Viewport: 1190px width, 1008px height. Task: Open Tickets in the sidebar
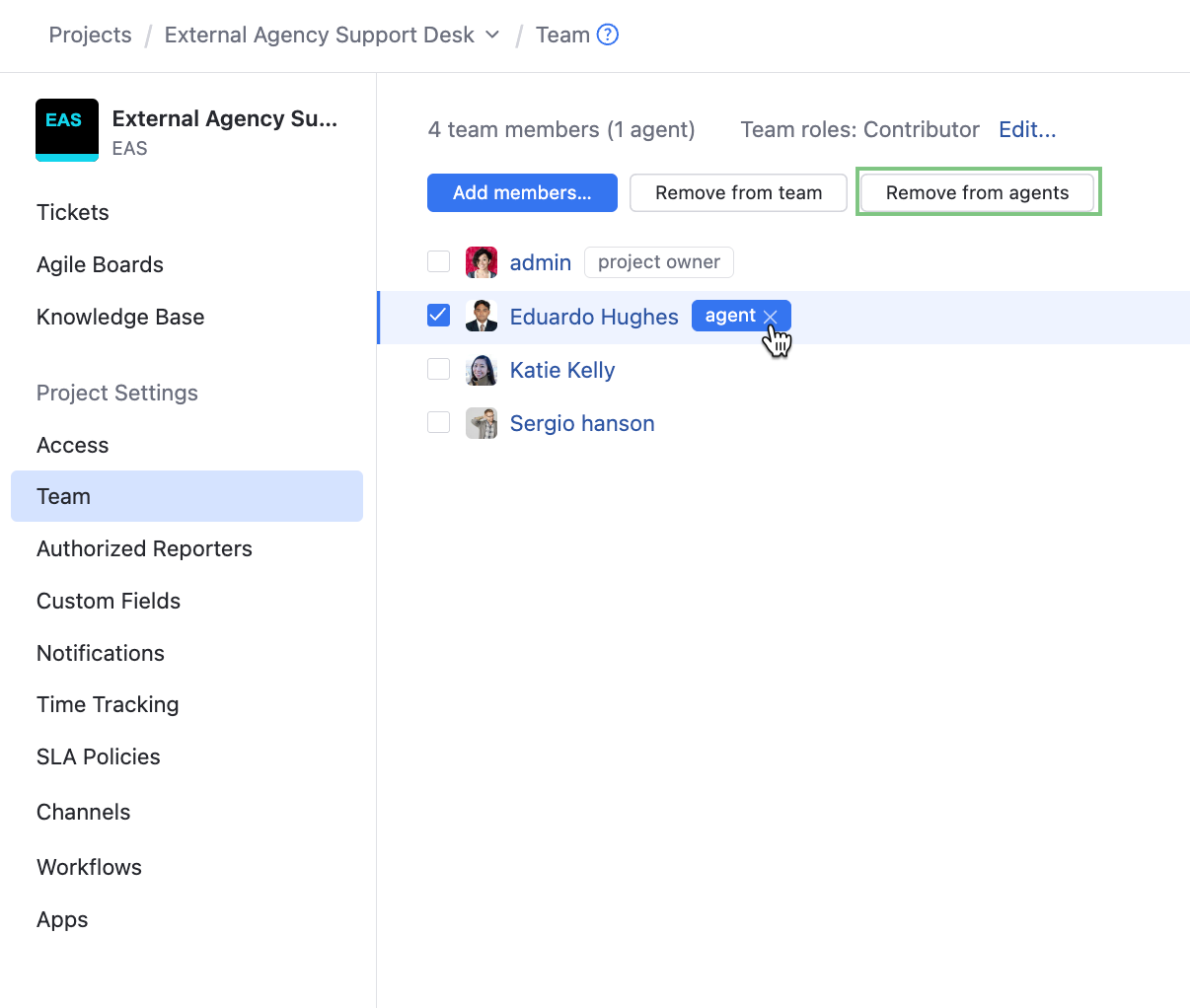73,212
